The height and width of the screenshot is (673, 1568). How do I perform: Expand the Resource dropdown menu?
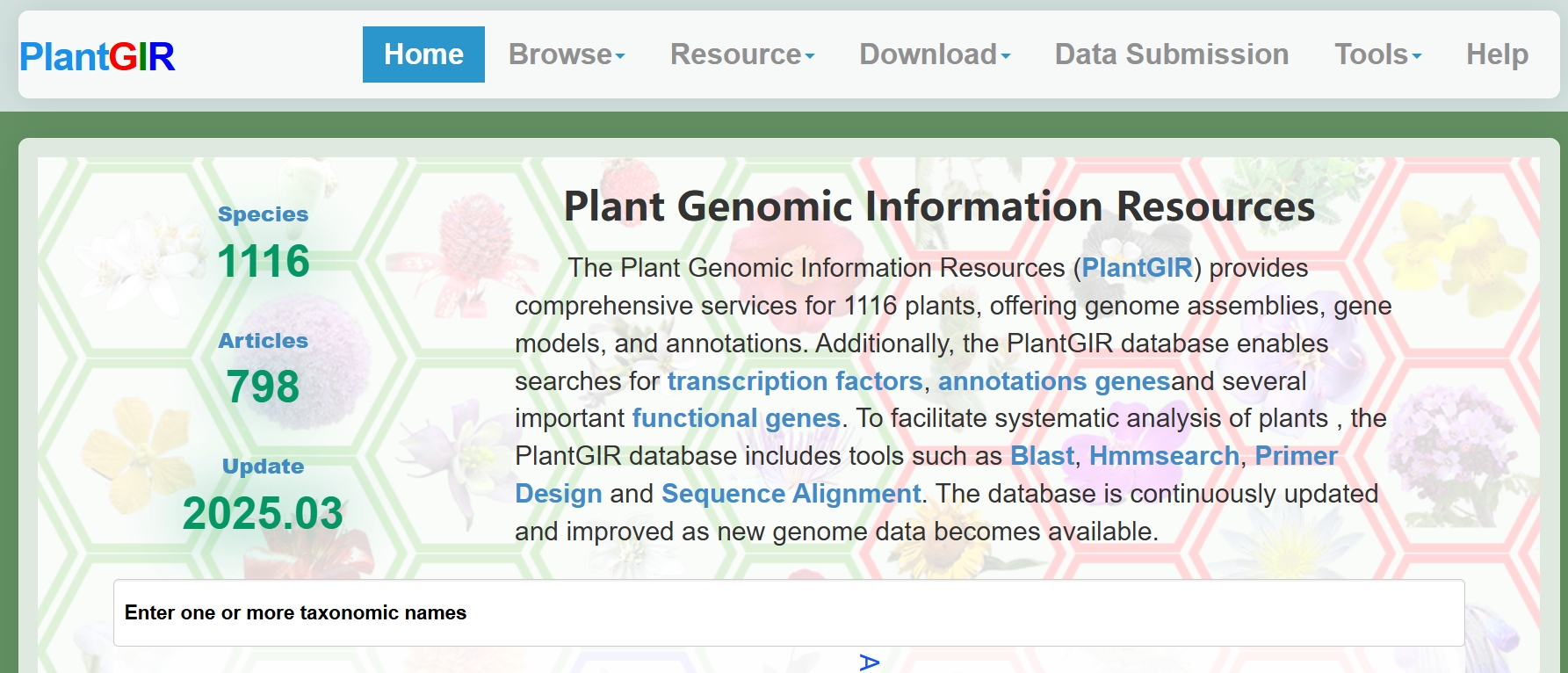coord(742,54)
